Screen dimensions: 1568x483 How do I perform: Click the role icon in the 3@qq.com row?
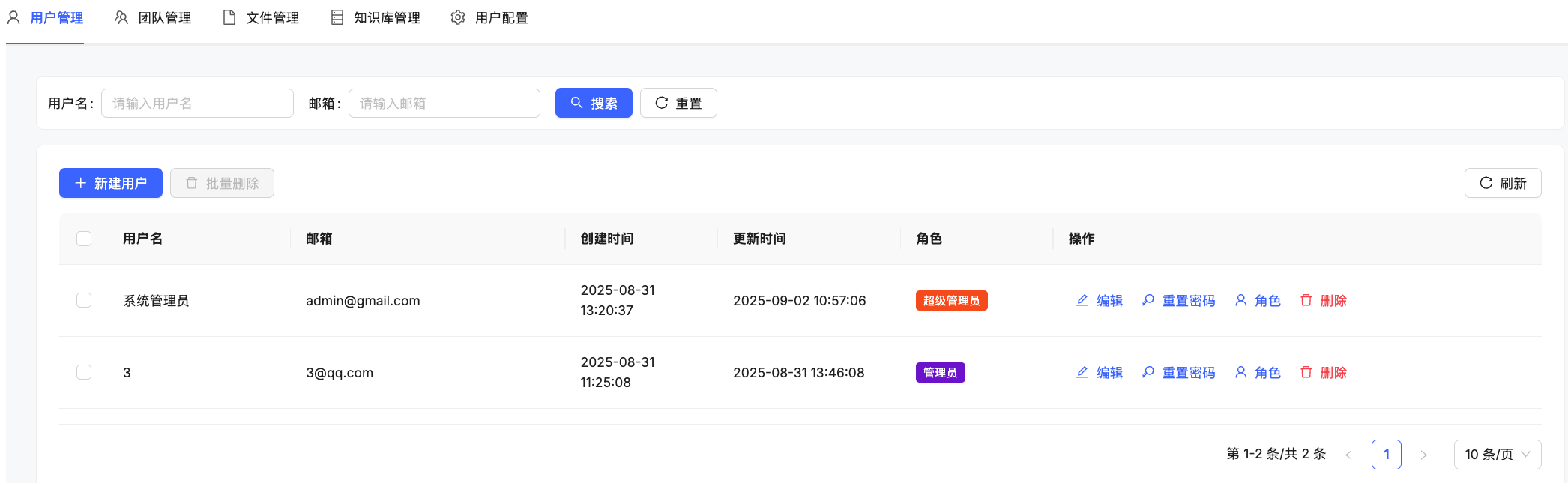coord(1241,372)
